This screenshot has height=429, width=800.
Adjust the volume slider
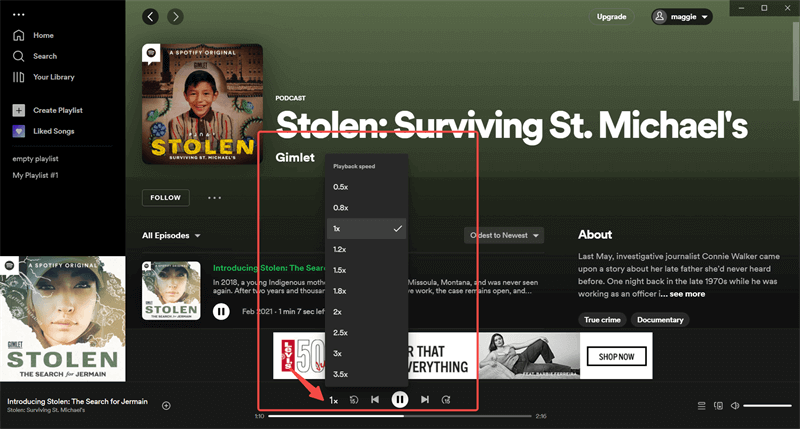(766, 405)
